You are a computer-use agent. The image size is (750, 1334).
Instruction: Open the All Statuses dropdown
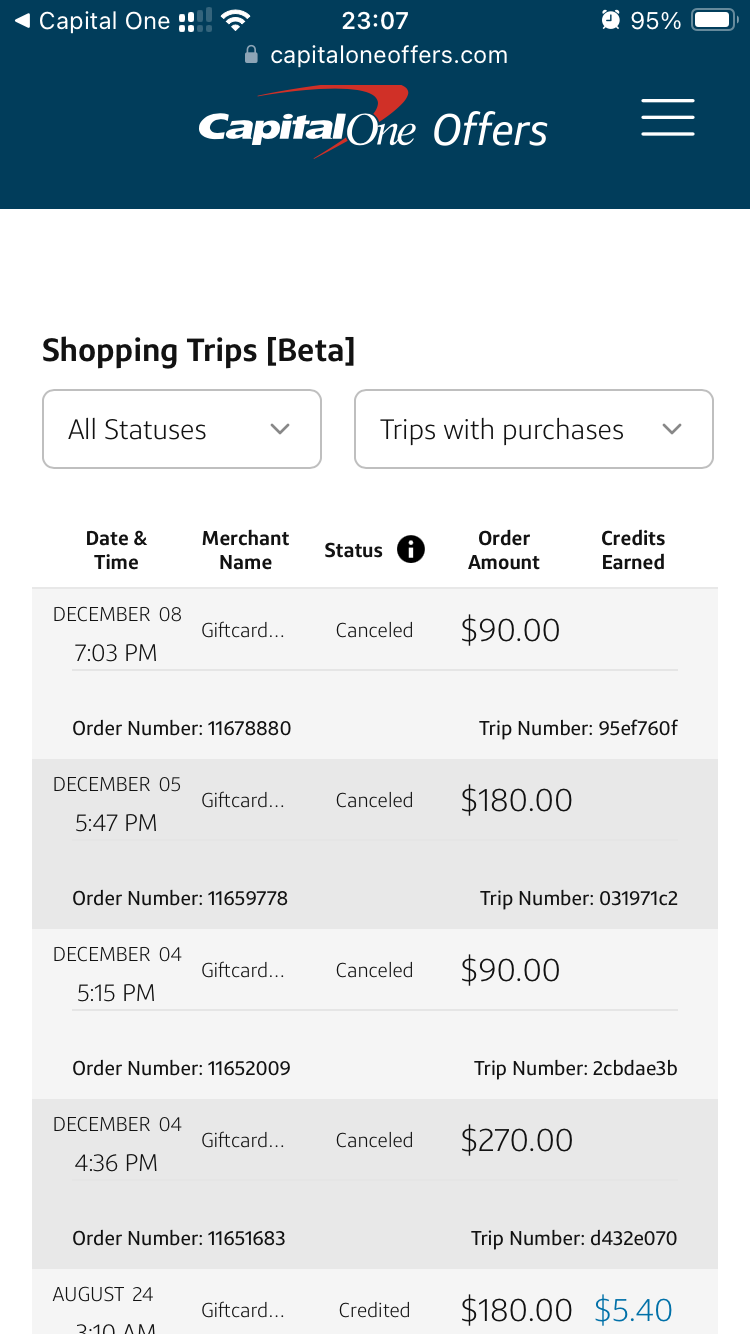(181, 429)
